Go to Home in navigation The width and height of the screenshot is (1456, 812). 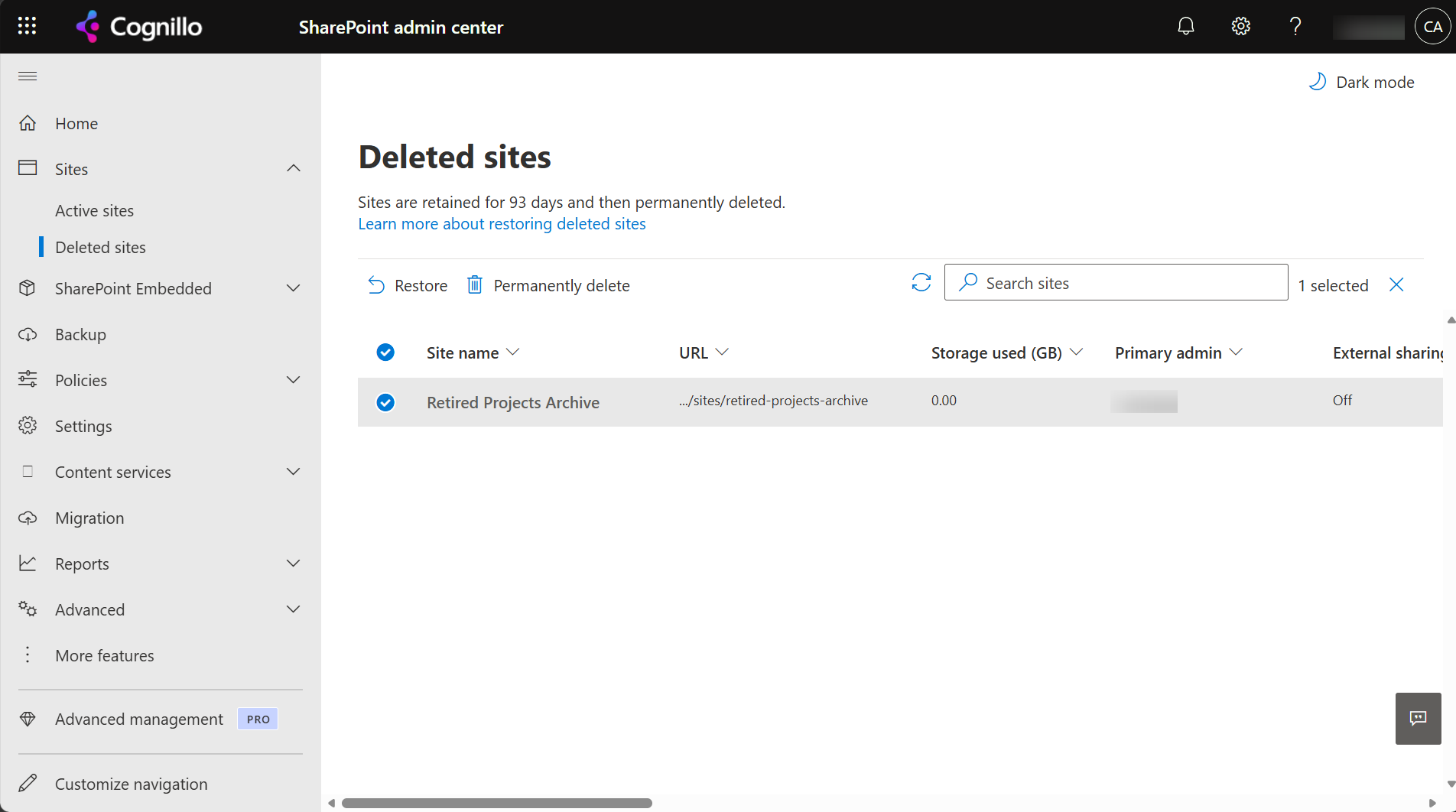pyautogui.click(x=76, y=123)
